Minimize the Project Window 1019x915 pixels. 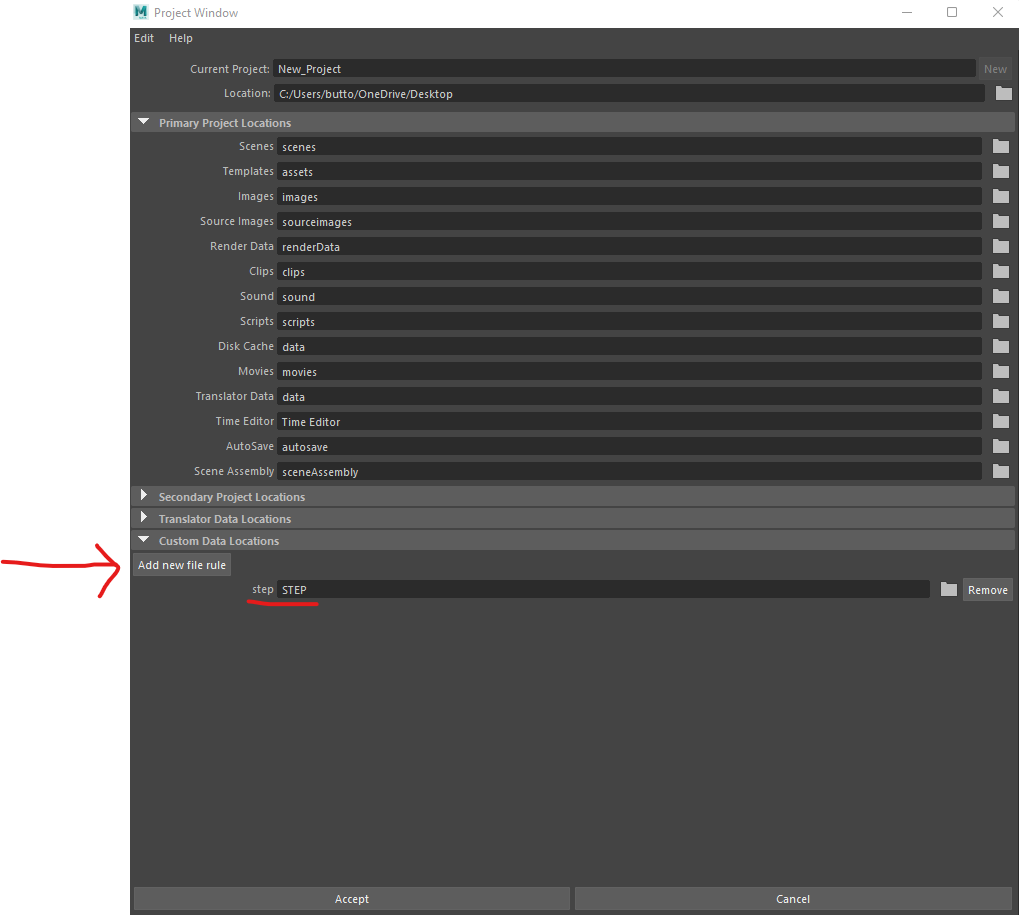(x=907, y=12)
